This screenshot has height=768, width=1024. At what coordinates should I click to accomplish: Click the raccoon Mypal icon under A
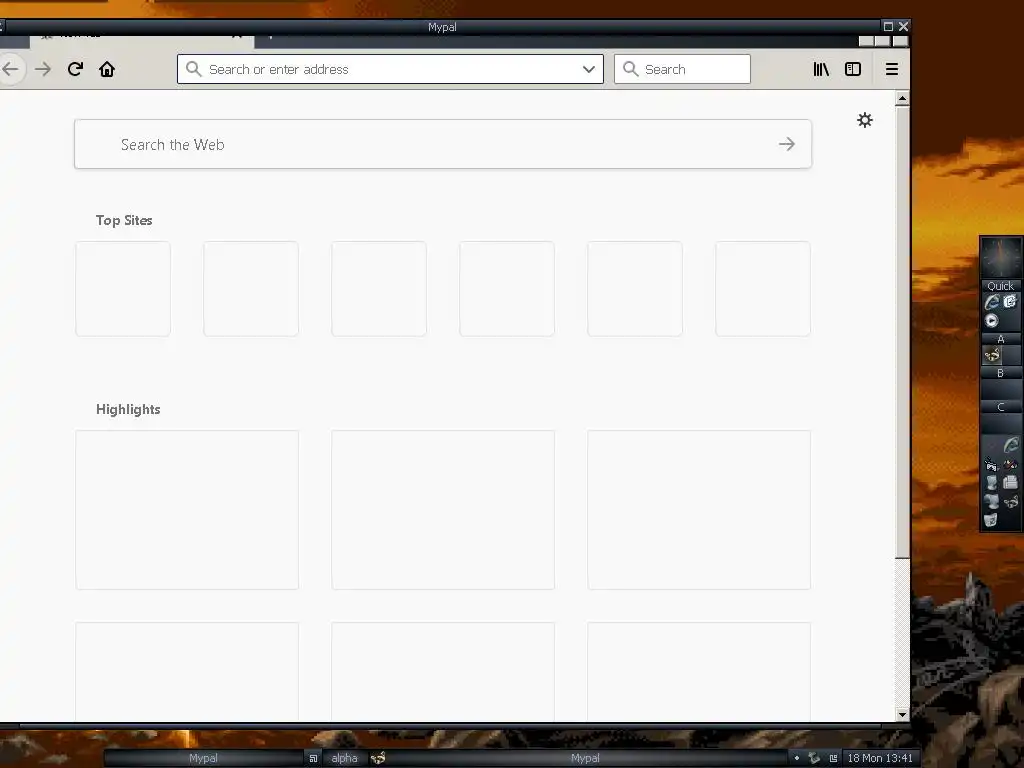click(x=991, y=355)
